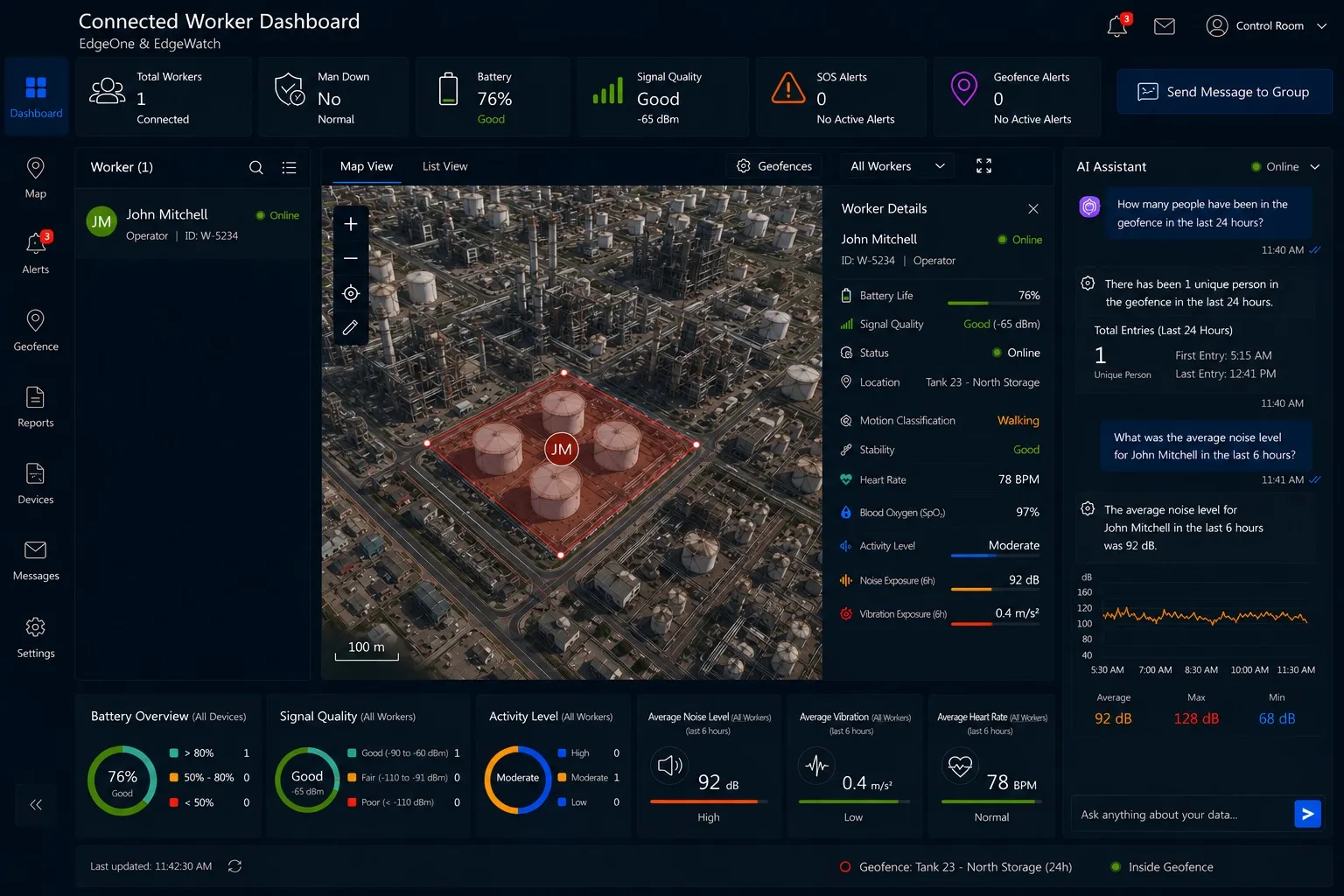Click Send Message to Group button
1344x896 pixels.
click(x=1225, y=92)
